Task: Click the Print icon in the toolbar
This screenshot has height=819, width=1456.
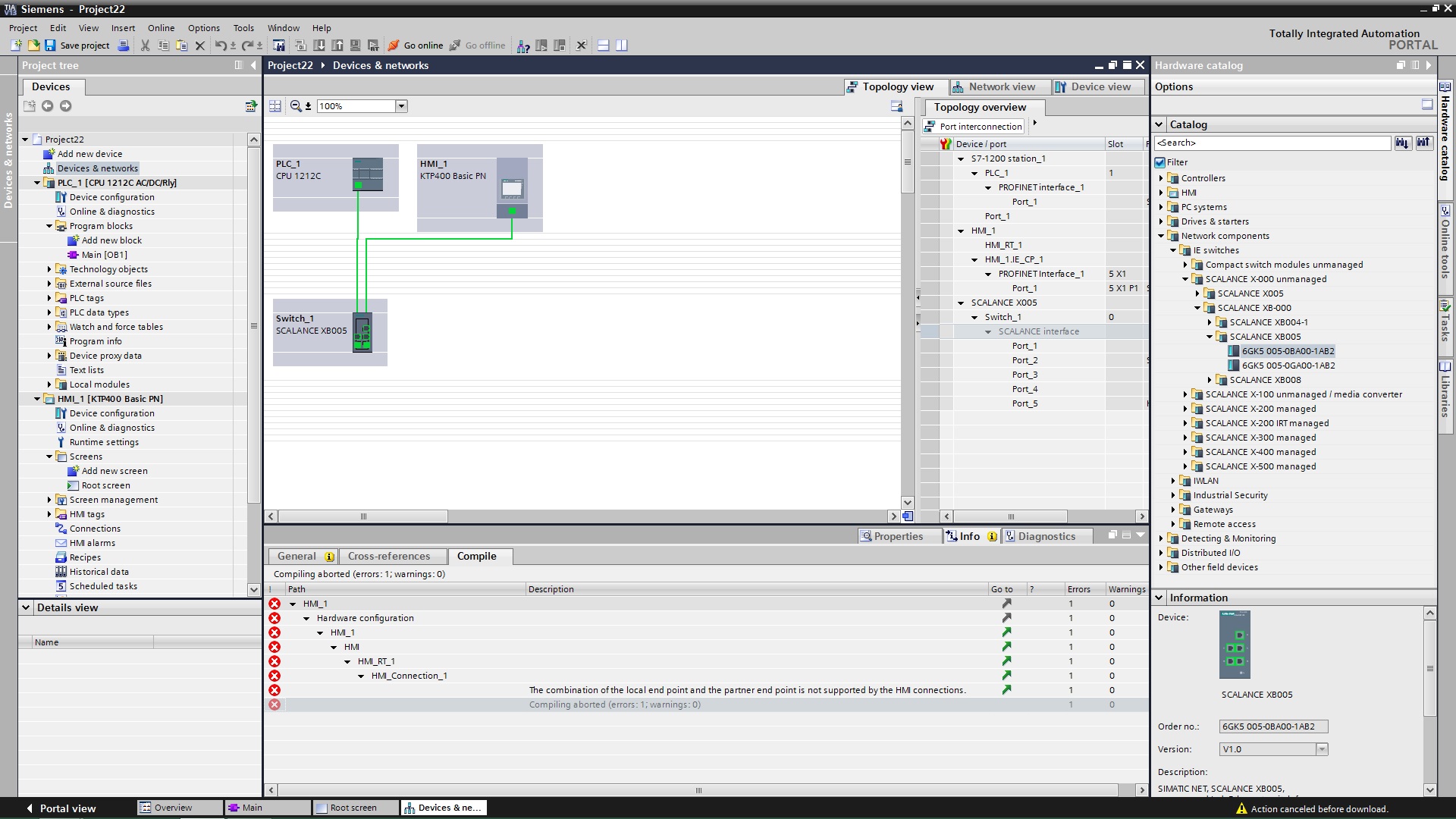Action: 124,45
